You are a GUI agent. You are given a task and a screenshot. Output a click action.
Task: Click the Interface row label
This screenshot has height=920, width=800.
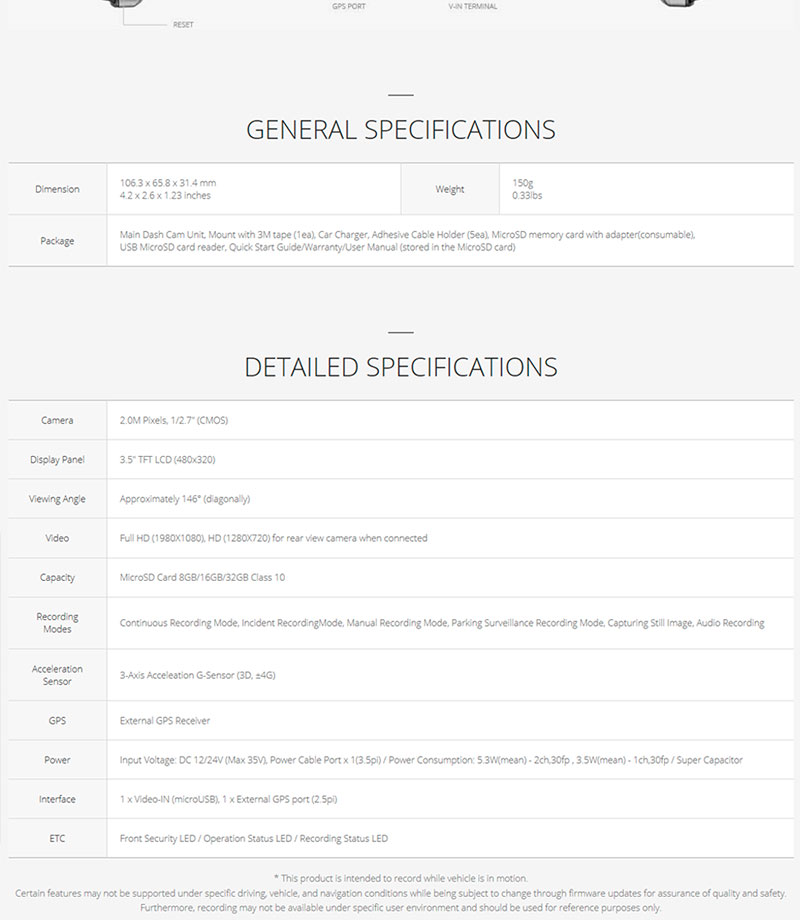point(57,799)
